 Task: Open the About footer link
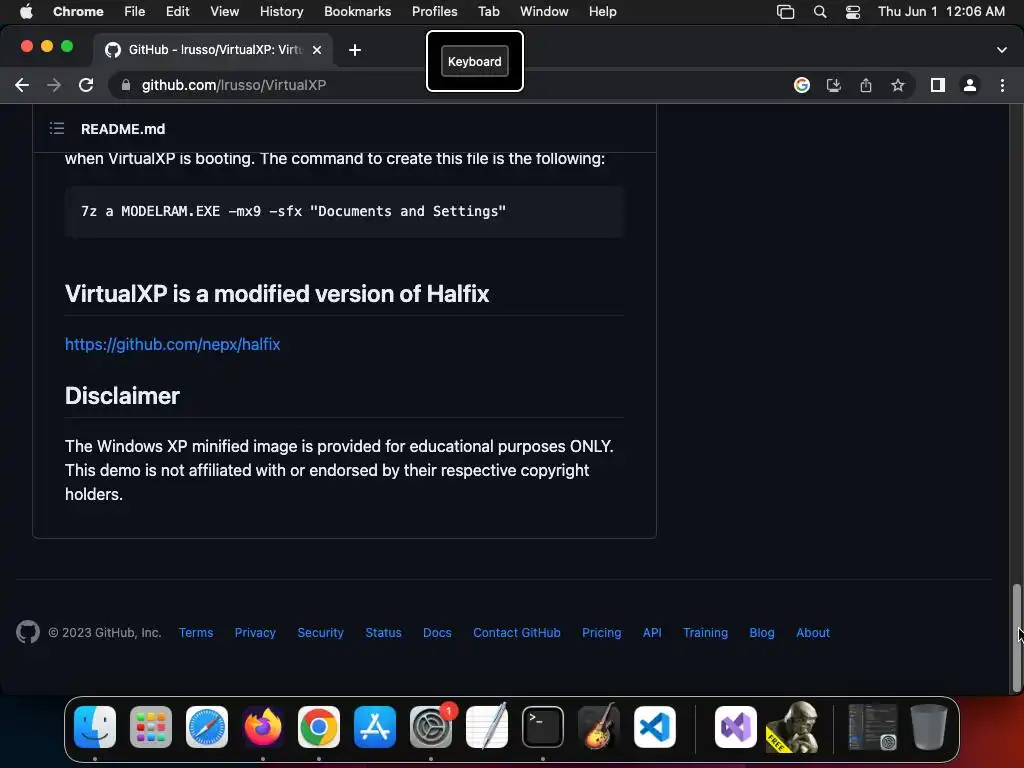pos(812,632)
